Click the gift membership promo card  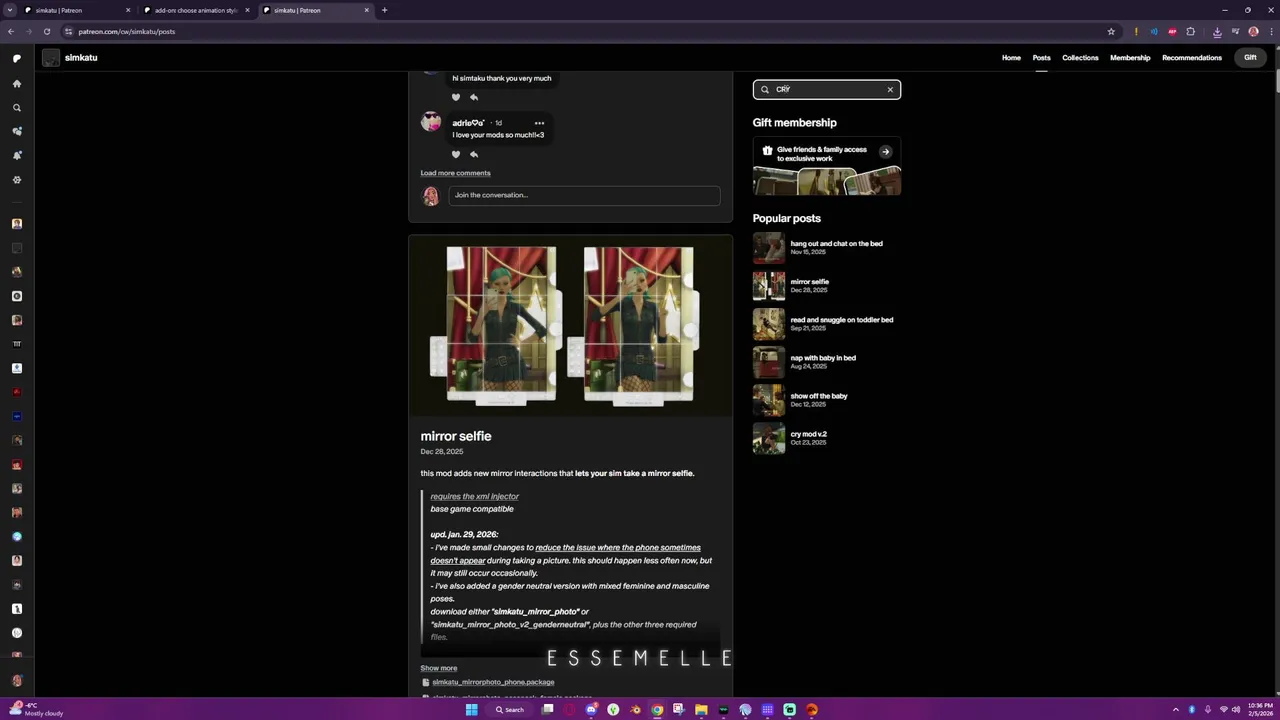(x=827, y=166)
